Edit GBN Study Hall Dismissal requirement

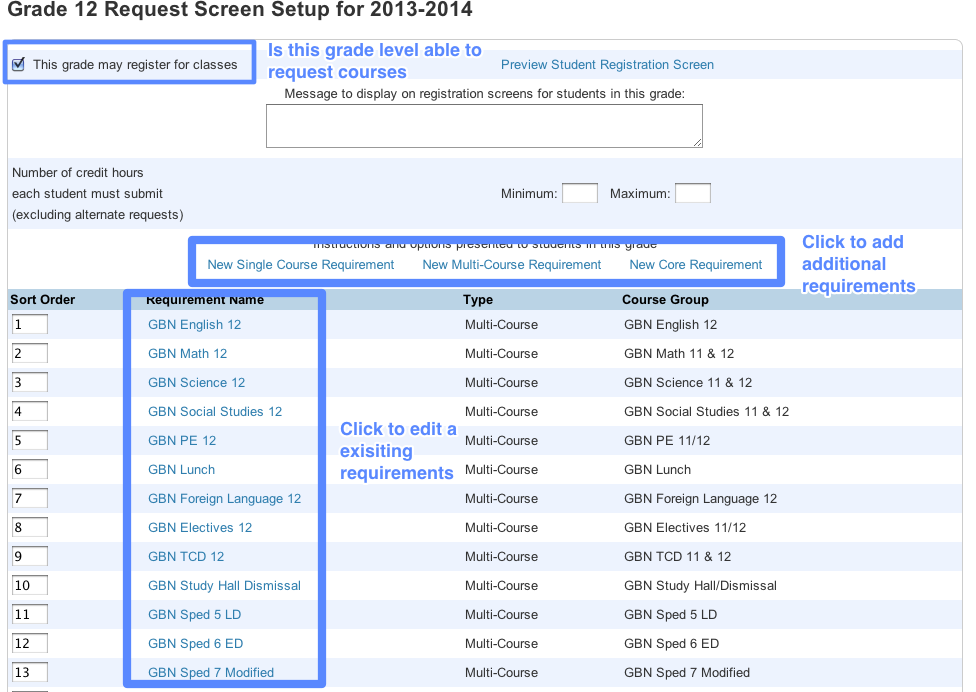(x=224, y=586)
